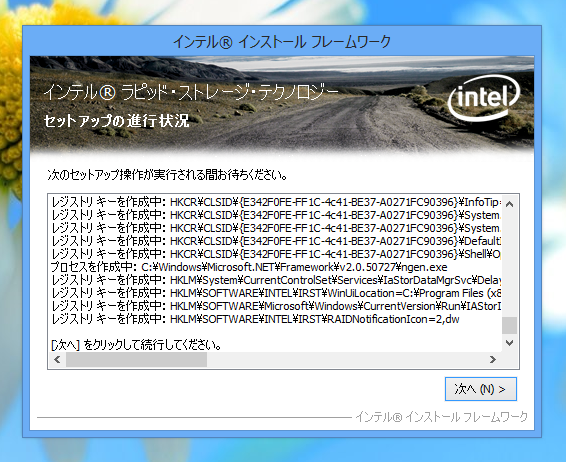The width and height of the screenshot is (566, 462).
Task: Select the WinUiLocation registry log line
Action: click(276, 293)
